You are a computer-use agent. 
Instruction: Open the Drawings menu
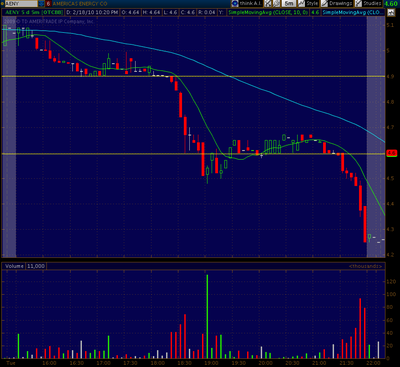(337, 4)
